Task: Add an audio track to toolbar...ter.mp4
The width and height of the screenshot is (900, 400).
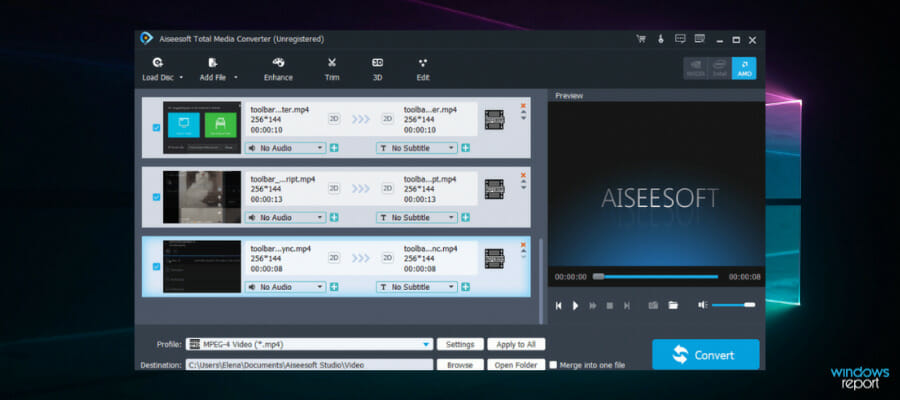Action: click(x=334, y=148)
